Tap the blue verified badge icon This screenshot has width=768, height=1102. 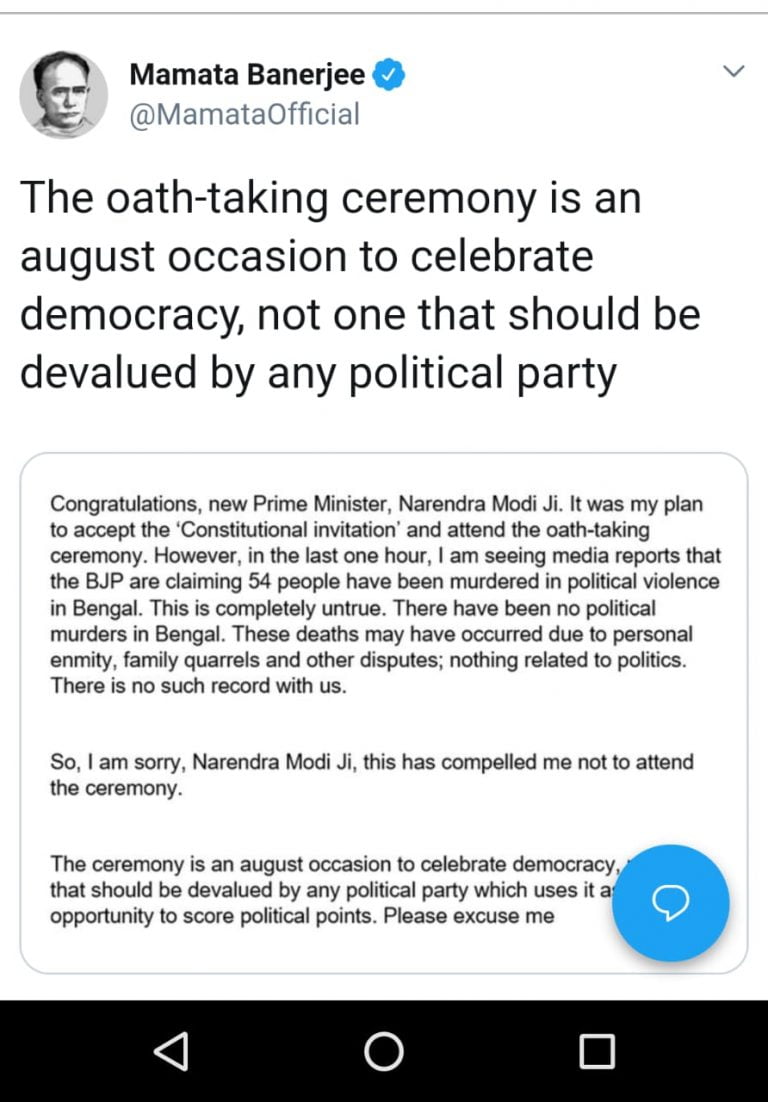click(x=390, y=73)
